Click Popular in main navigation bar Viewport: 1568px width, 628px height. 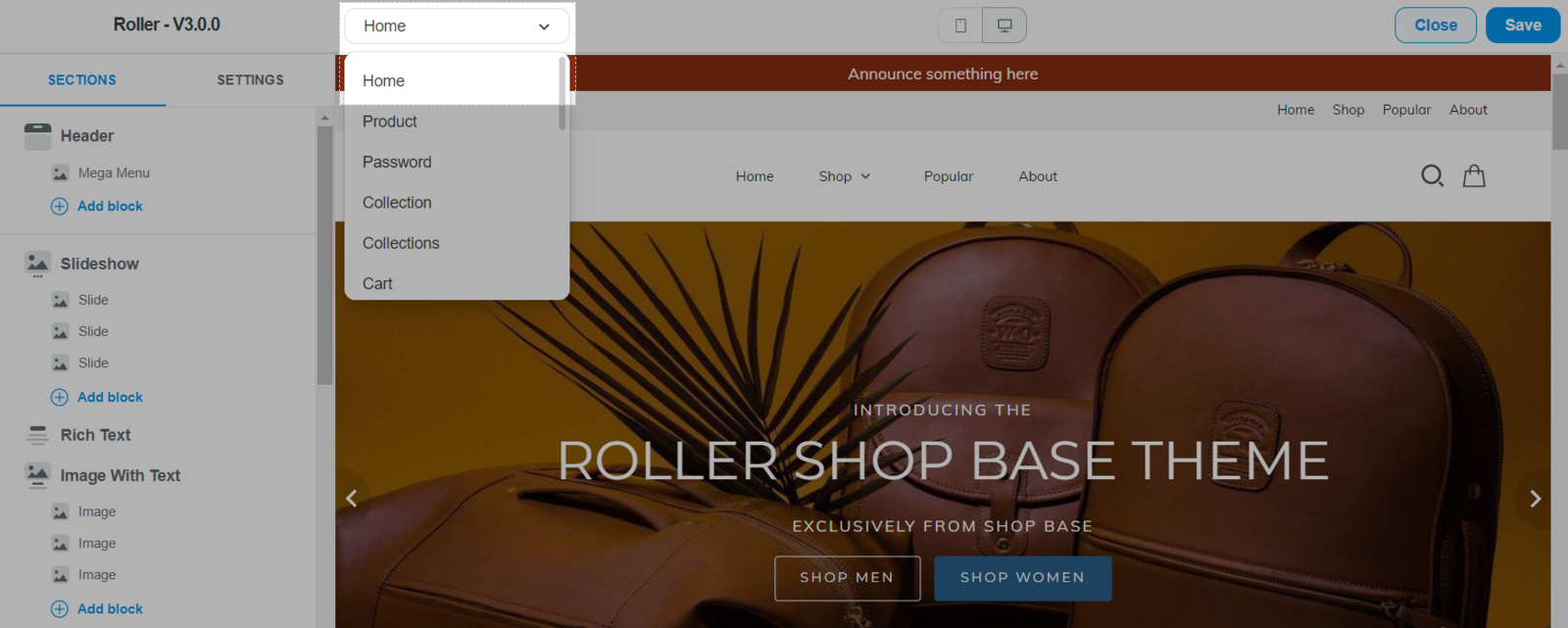[x=949, y=176]
